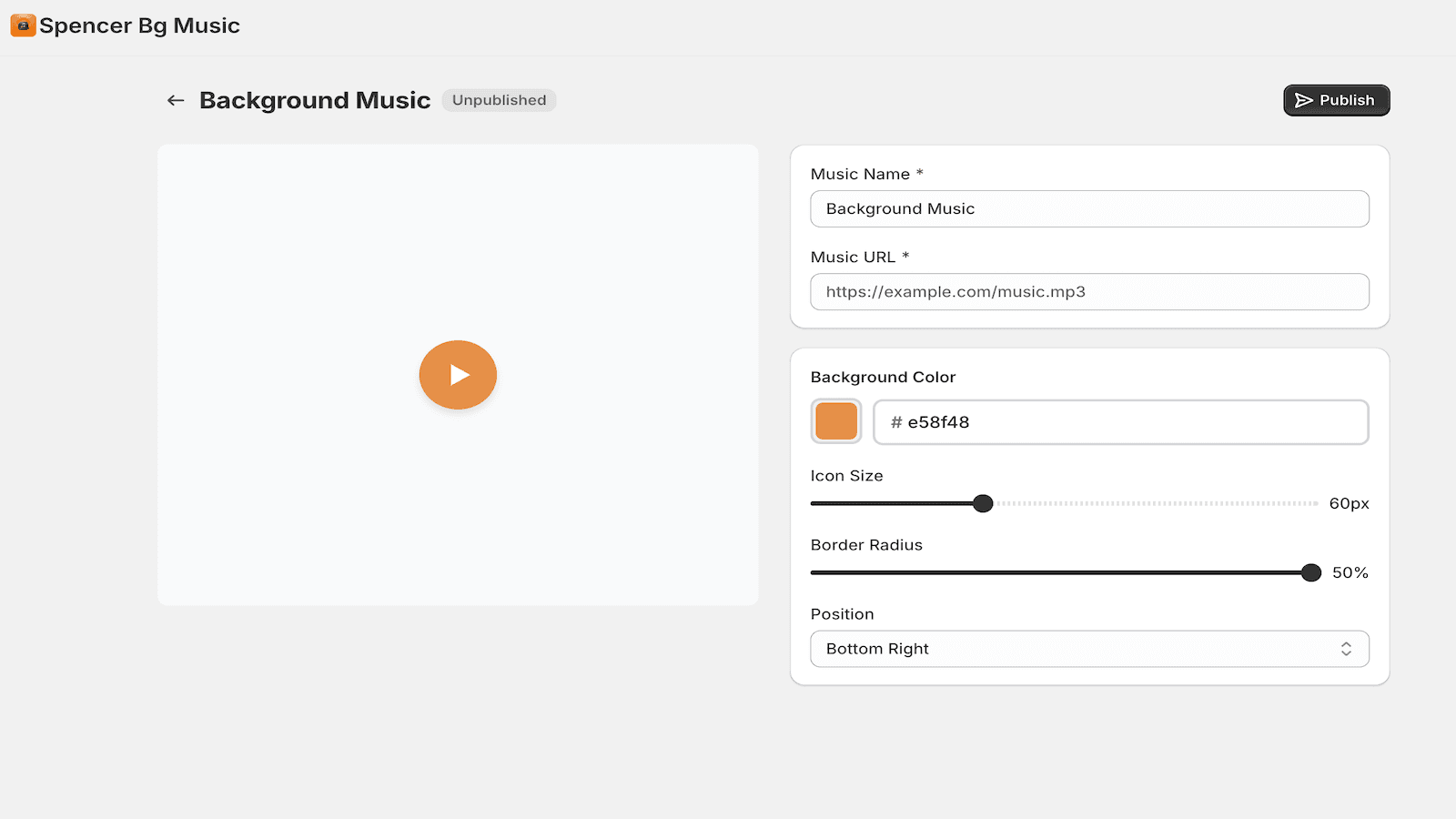
Task: Open the background color swatch picker
Action: pos(835,421)
